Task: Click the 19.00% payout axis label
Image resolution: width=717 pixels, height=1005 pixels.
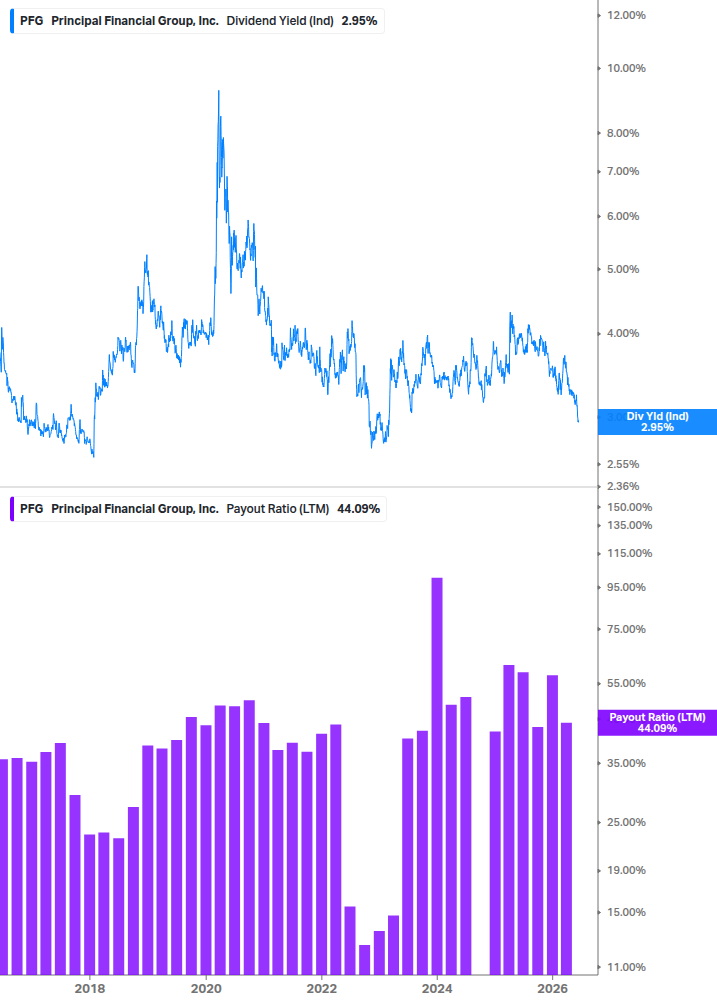Action: click(x=626, y=870)
